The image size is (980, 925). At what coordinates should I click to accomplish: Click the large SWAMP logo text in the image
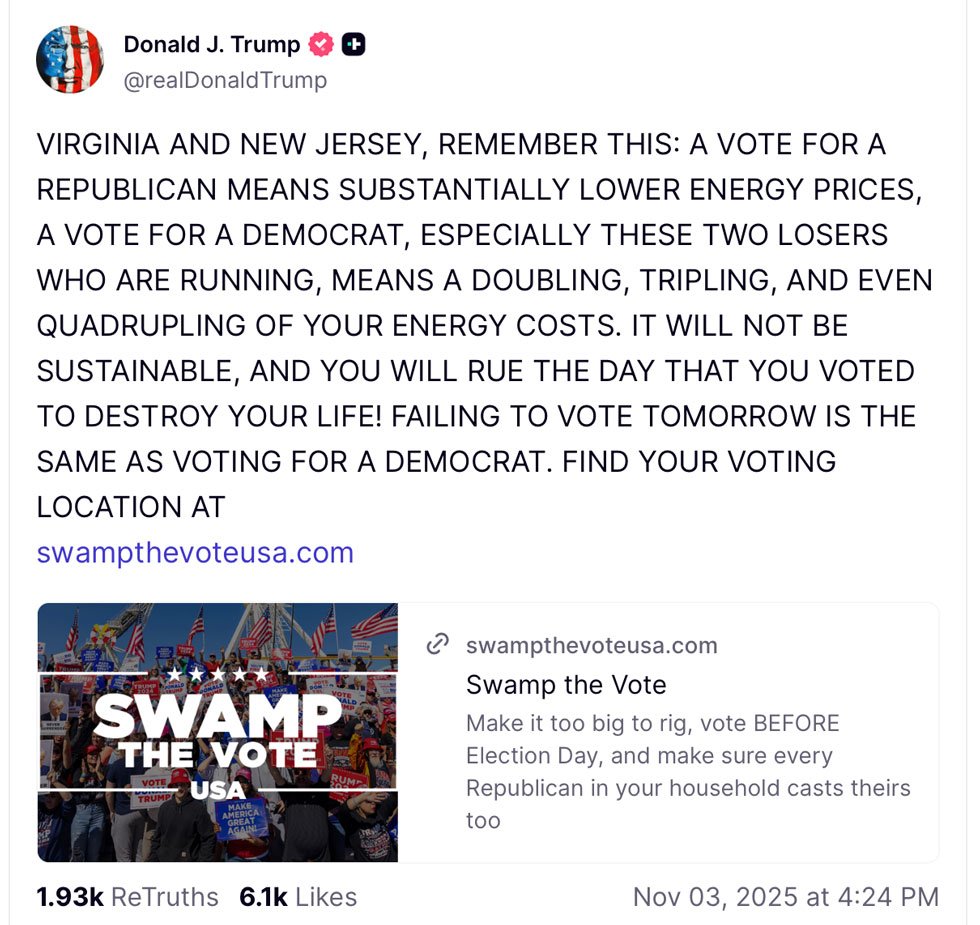(x=217, y=716)
